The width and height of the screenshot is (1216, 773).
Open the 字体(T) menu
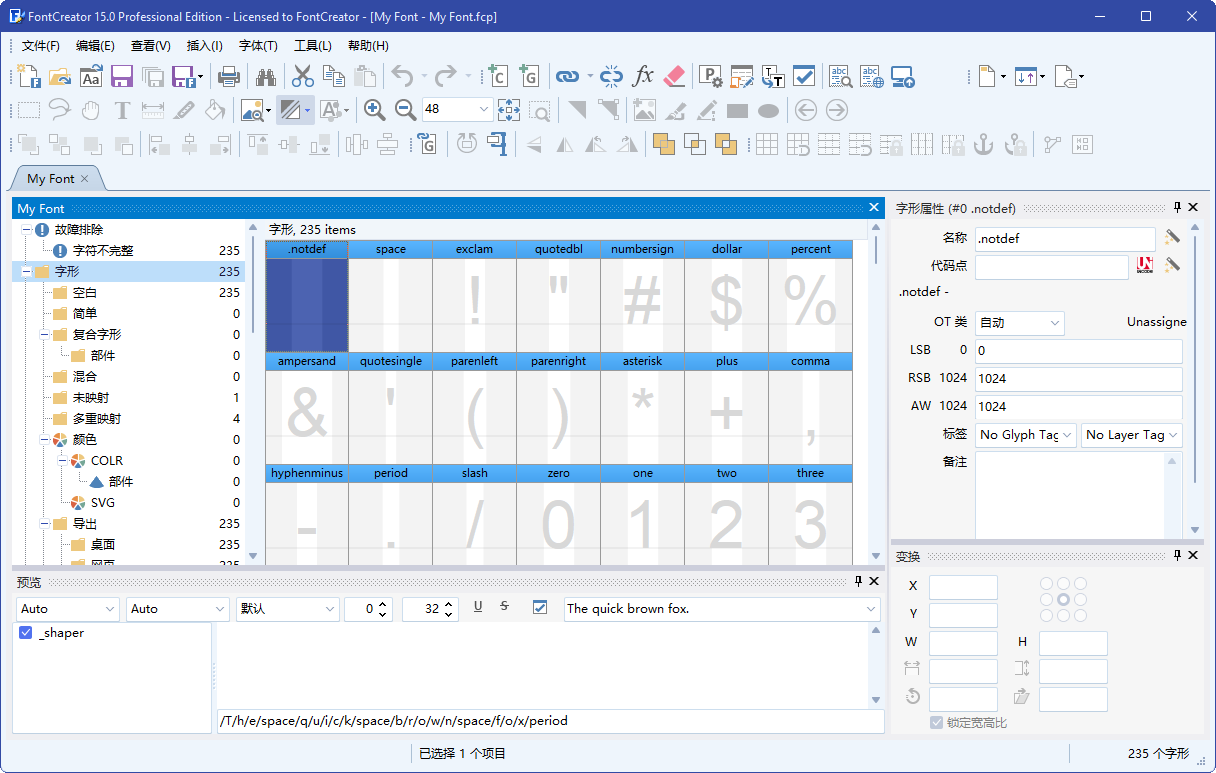pyautogui.click(x=258, y=46)
